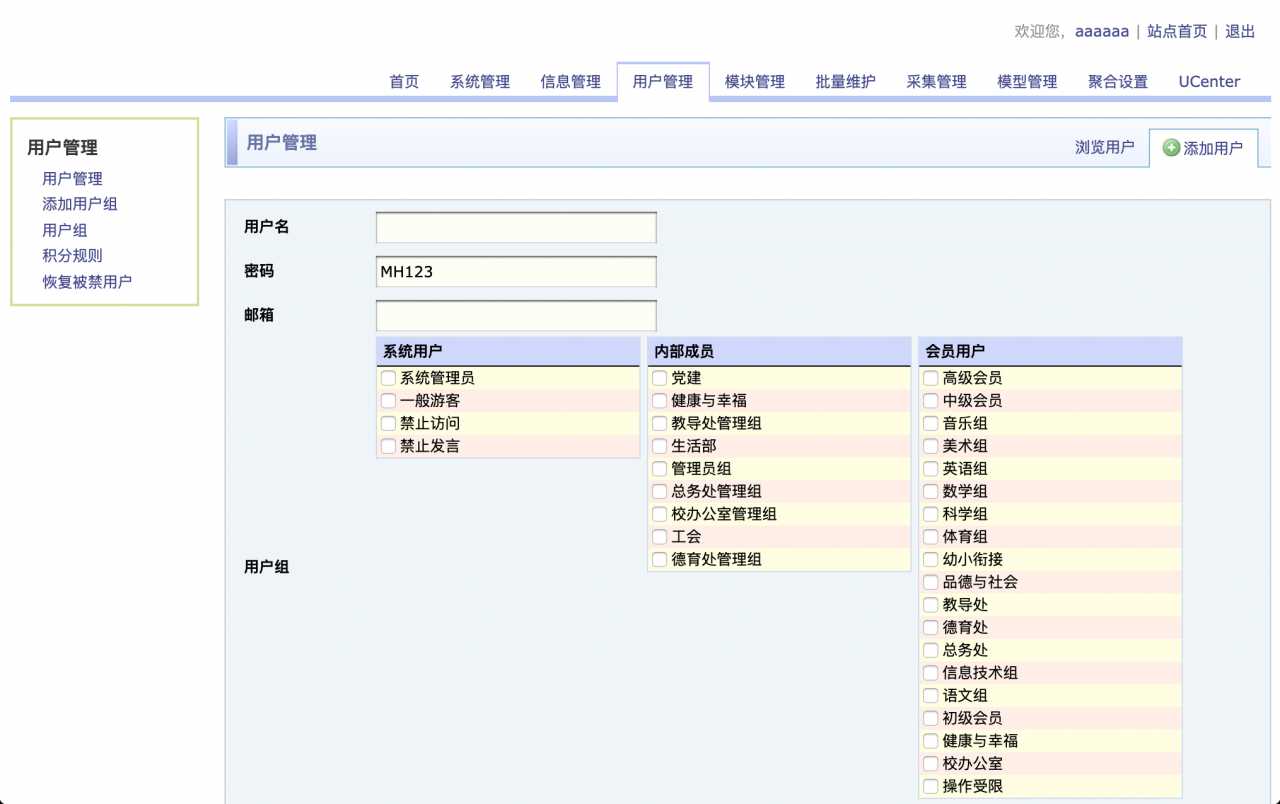1280x804 pixels.
Task: Check the 体育组 member option
Action: (x=930, y=537)
